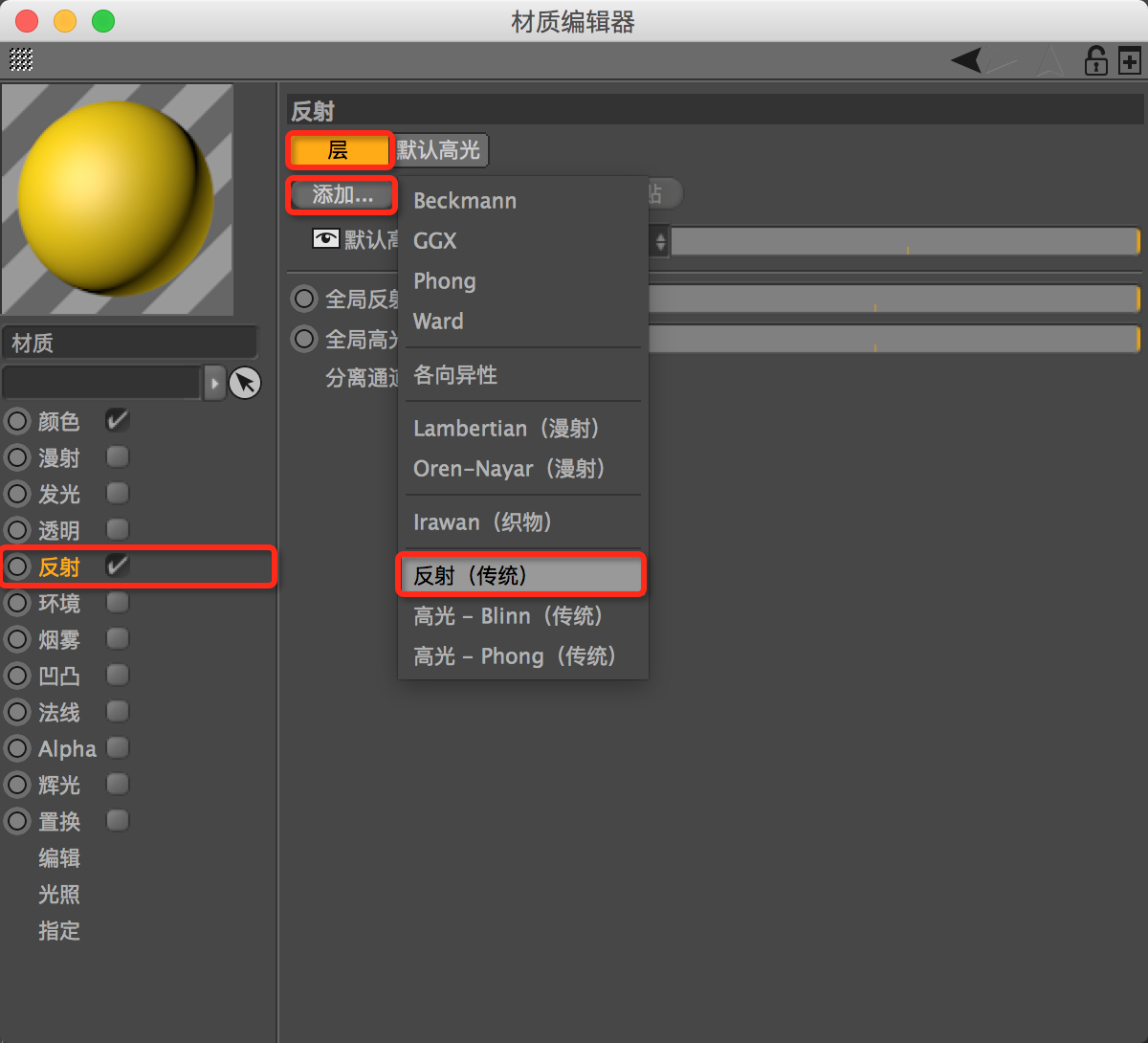Click the up arrow navigation icon

click(x=1050, y=60)
